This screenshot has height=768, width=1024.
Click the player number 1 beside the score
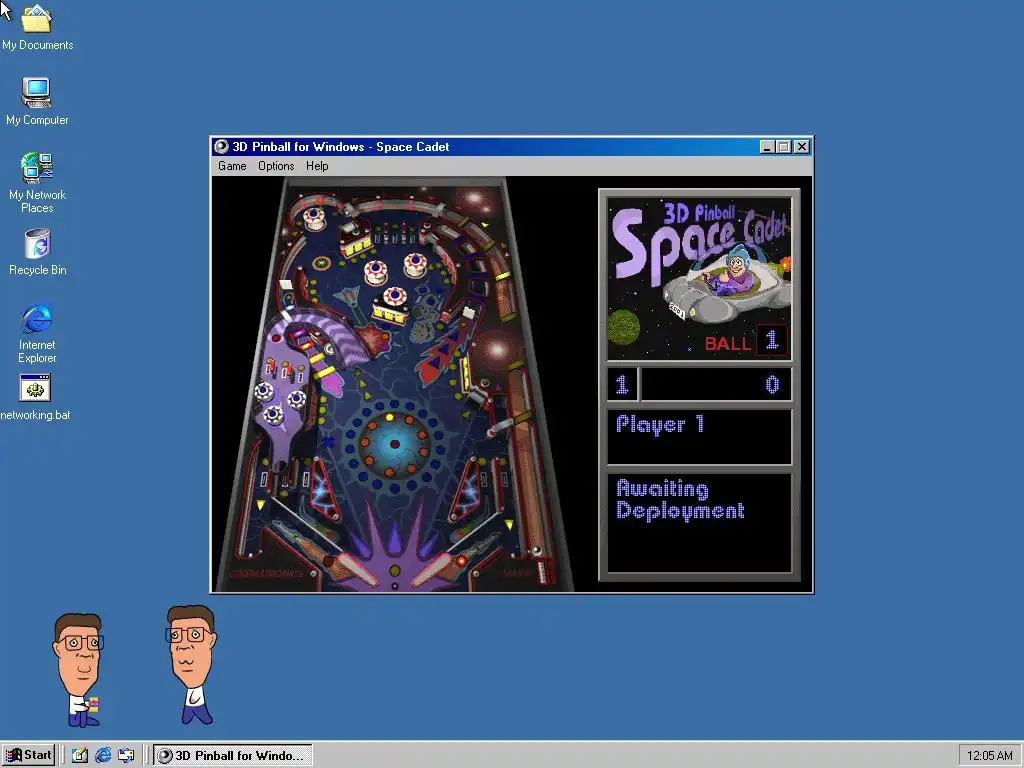pyautogui.click(x=622, y=385)
